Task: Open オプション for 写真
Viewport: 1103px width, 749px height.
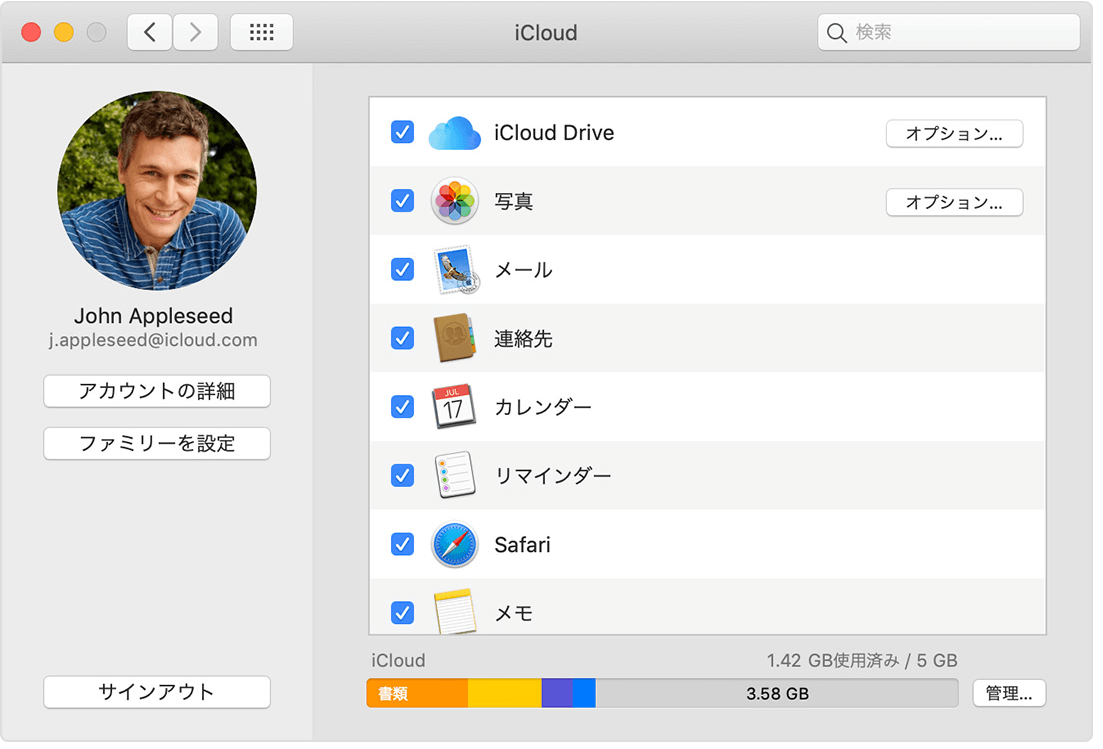Action: (954, 203)
